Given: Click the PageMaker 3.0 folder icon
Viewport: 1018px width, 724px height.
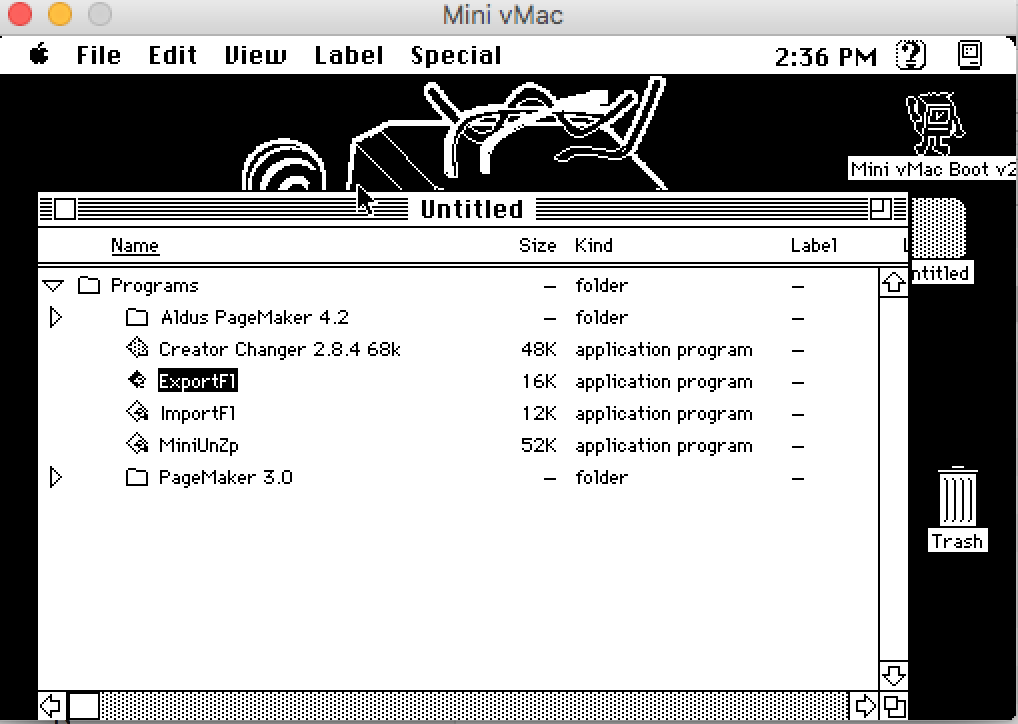Looking at the screenshot, I should (136, 478).
